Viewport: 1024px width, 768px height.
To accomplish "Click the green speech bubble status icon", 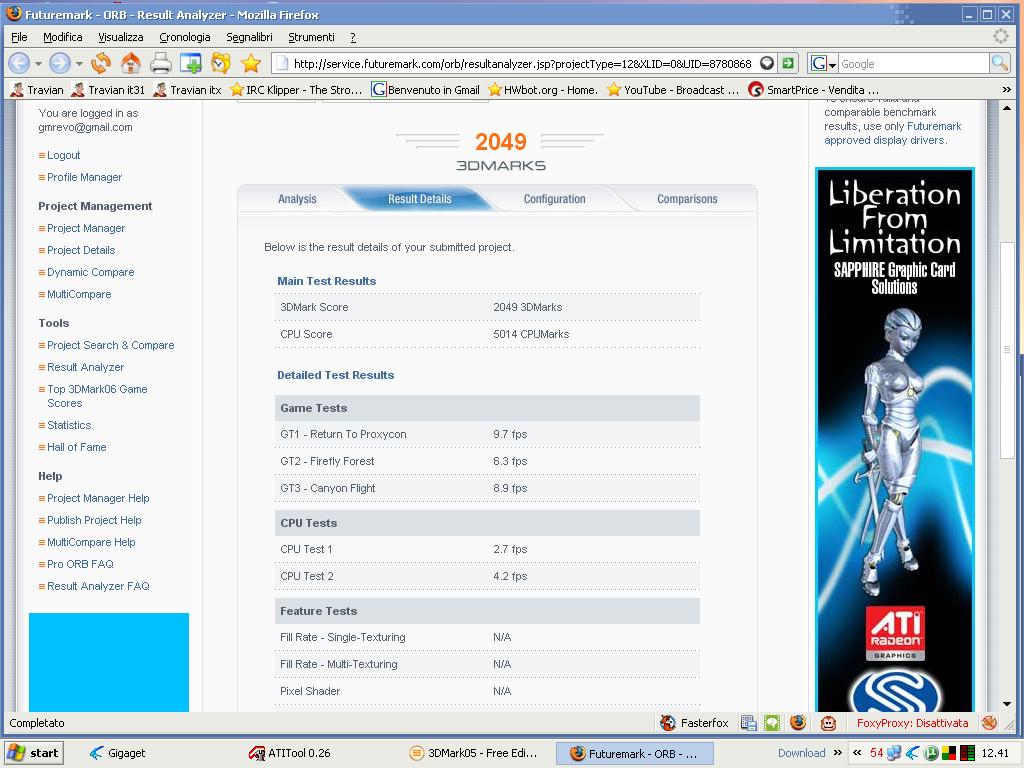I will pos(773,722).
